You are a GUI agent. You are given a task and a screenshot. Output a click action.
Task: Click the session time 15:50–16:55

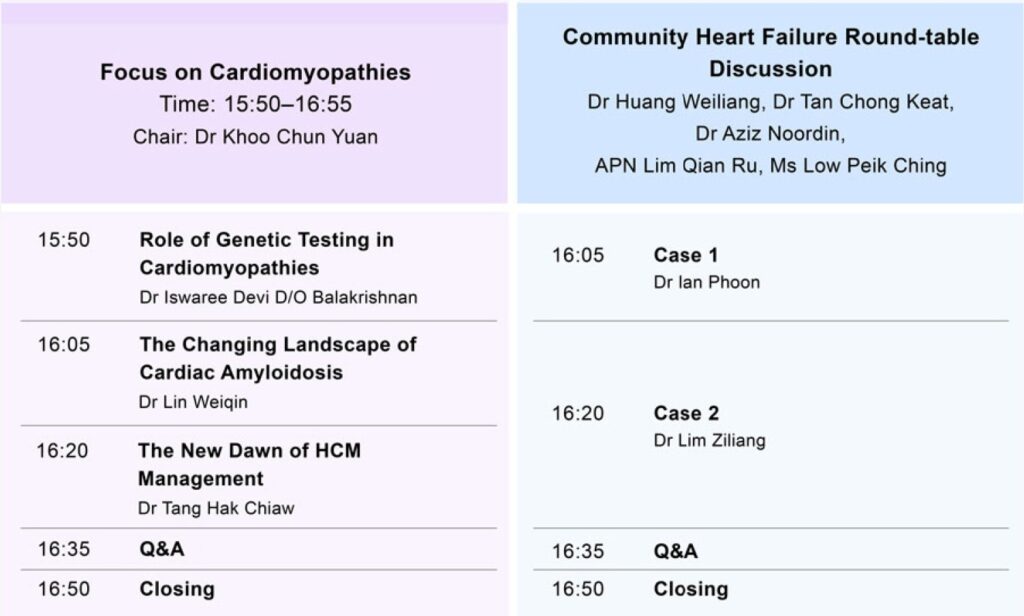point(288,104)
